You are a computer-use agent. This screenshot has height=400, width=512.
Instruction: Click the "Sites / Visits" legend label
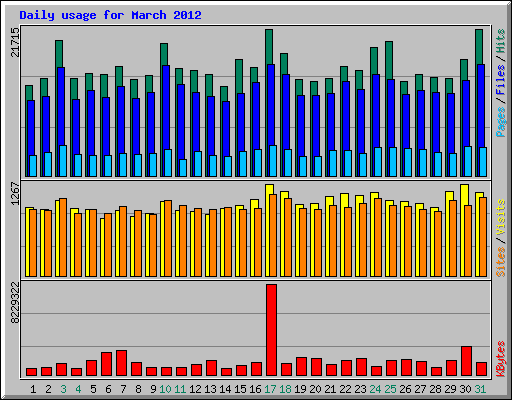501,238
